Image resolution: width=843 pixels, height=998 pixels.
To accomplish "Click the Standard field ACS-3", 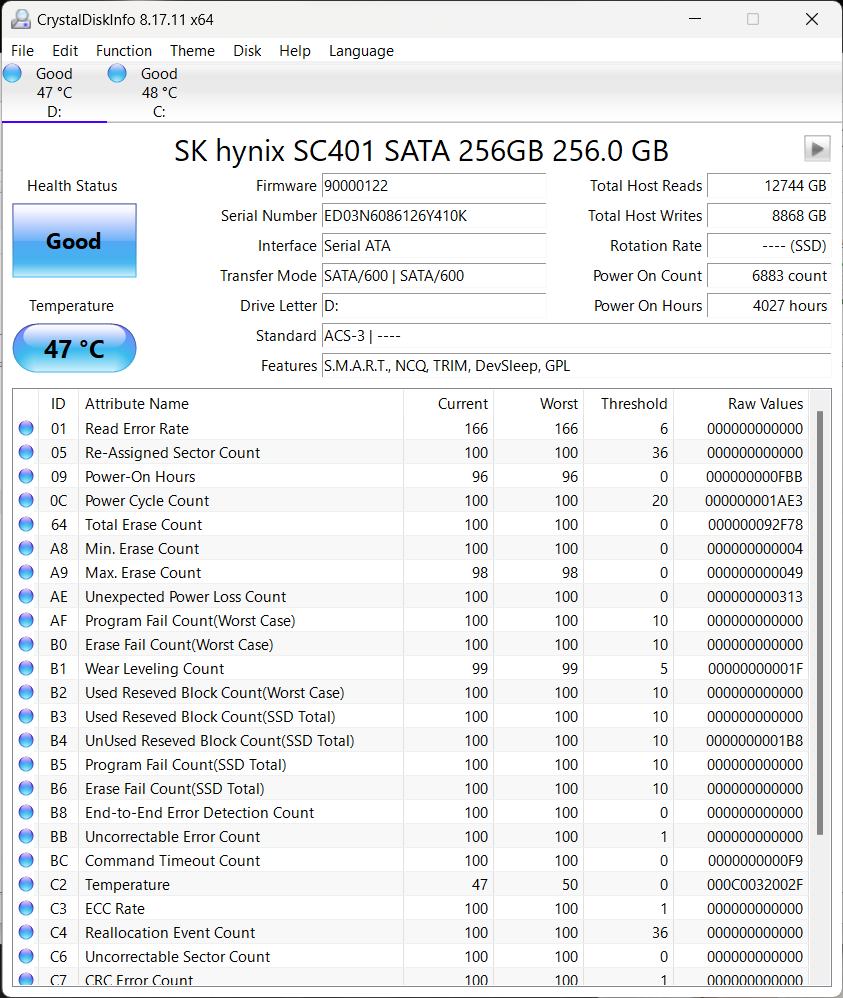I will (577, 335).
